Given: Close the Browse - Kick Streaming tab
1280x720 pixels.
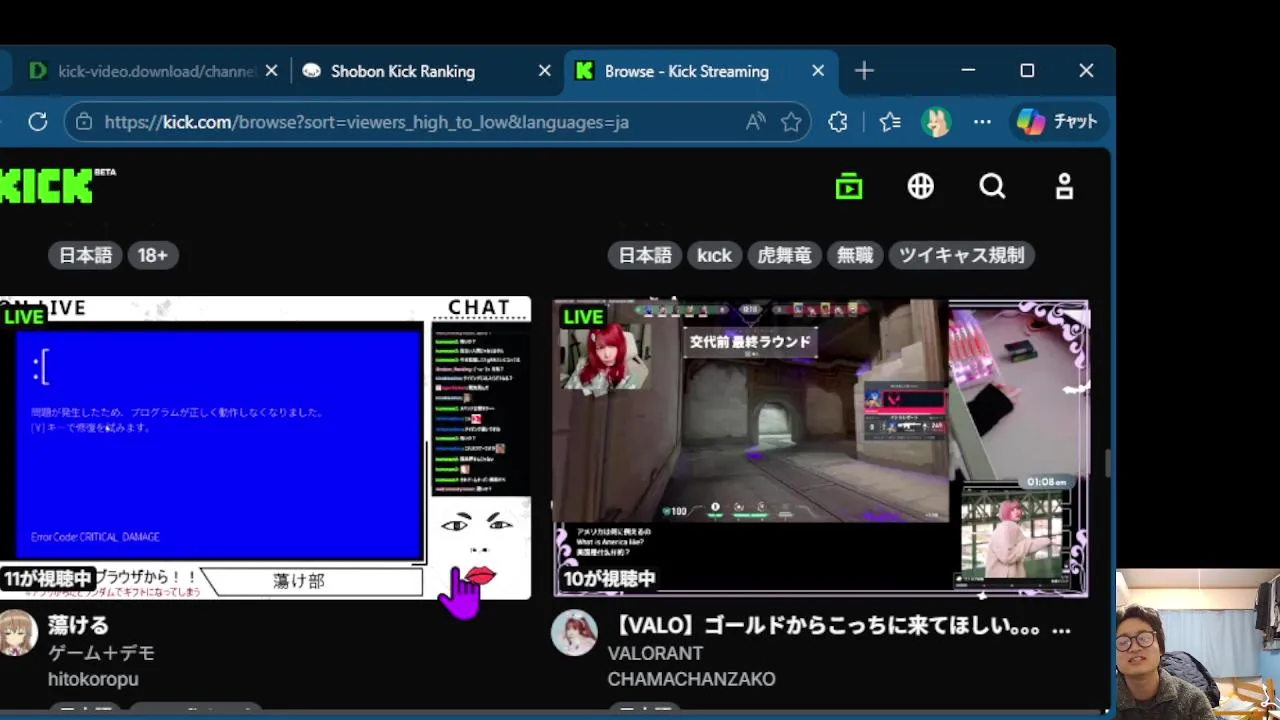Looking at the screenshot, I should pos(818,71).
